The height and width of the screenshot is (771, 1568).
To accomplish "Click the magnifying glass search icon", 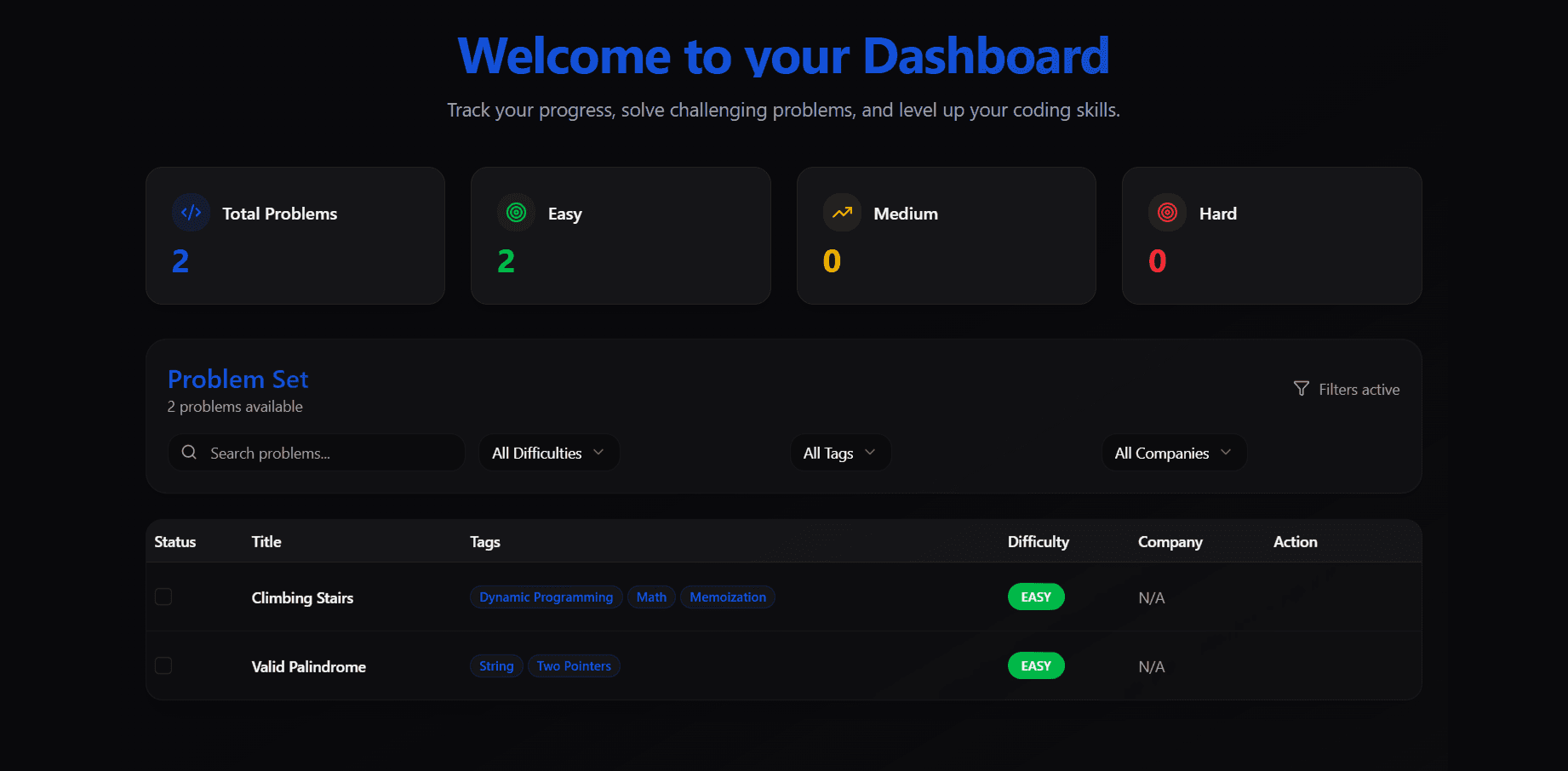I will tap(189, 453).
